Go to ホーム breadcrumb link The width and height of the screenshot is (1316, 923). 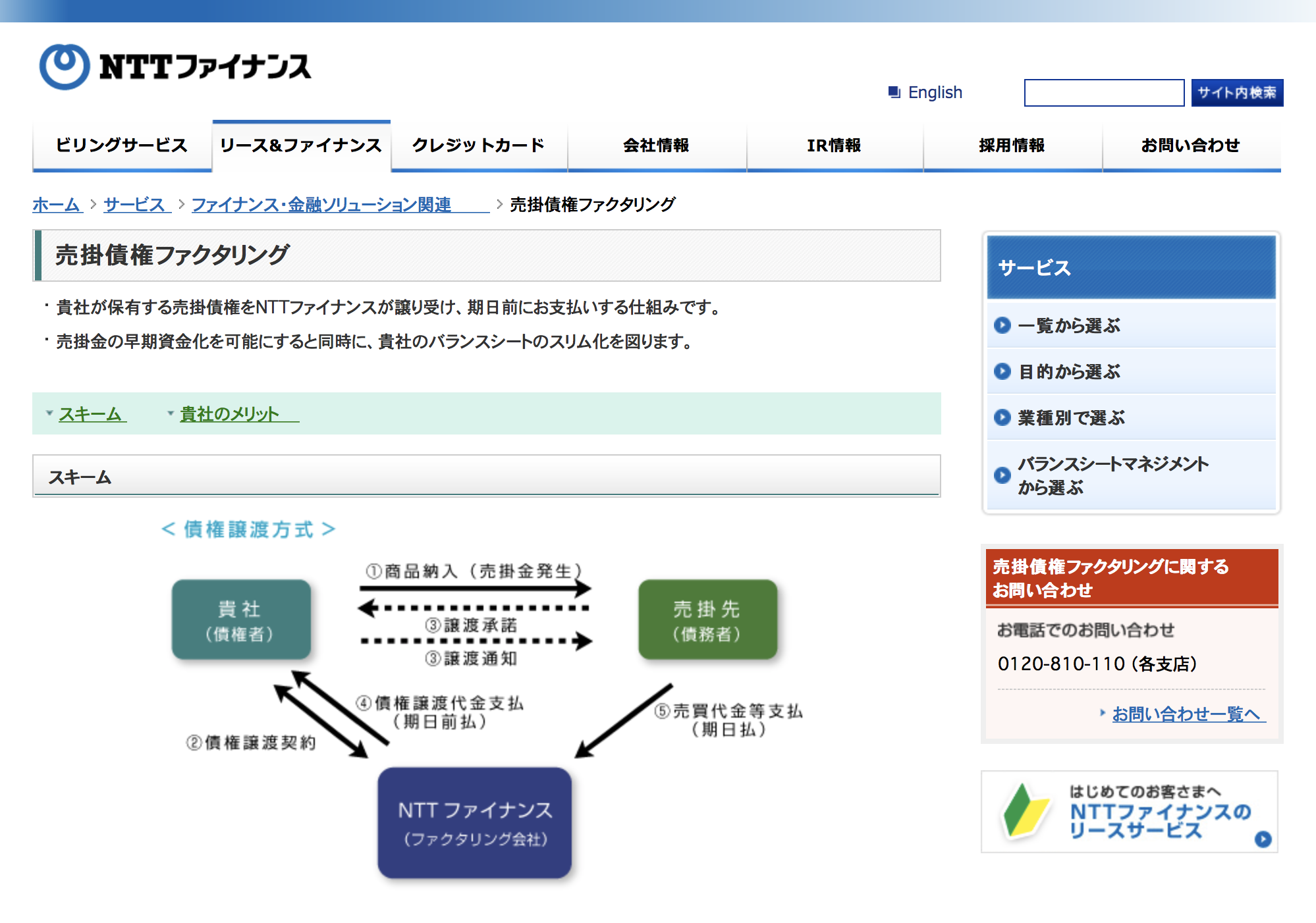[x=57, y=205]
